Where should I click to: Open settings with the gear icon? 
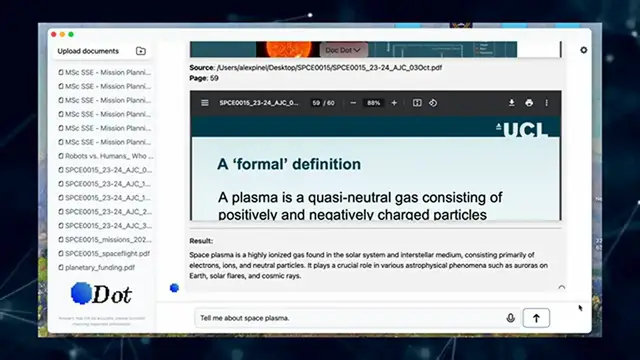tap(584, 50)
